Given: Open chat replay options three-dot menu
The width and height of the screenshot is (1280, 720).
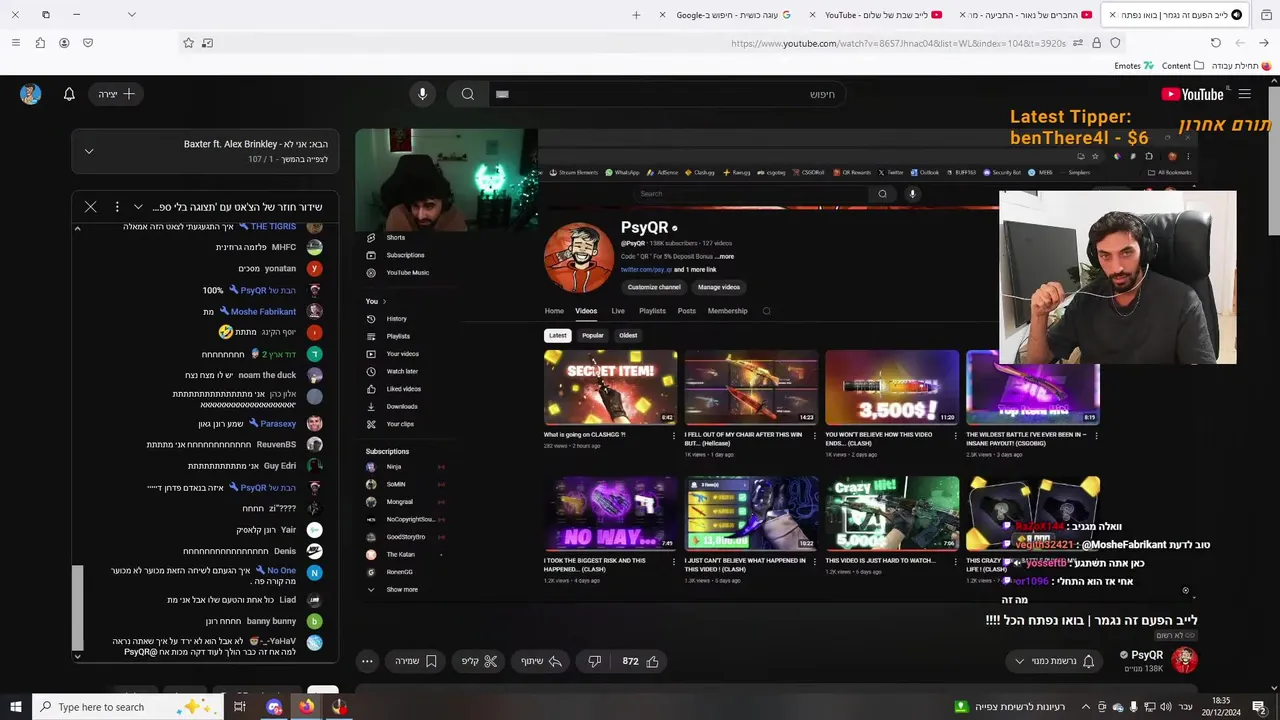Looking at the screenshot, I should click(x=117, y=207).
